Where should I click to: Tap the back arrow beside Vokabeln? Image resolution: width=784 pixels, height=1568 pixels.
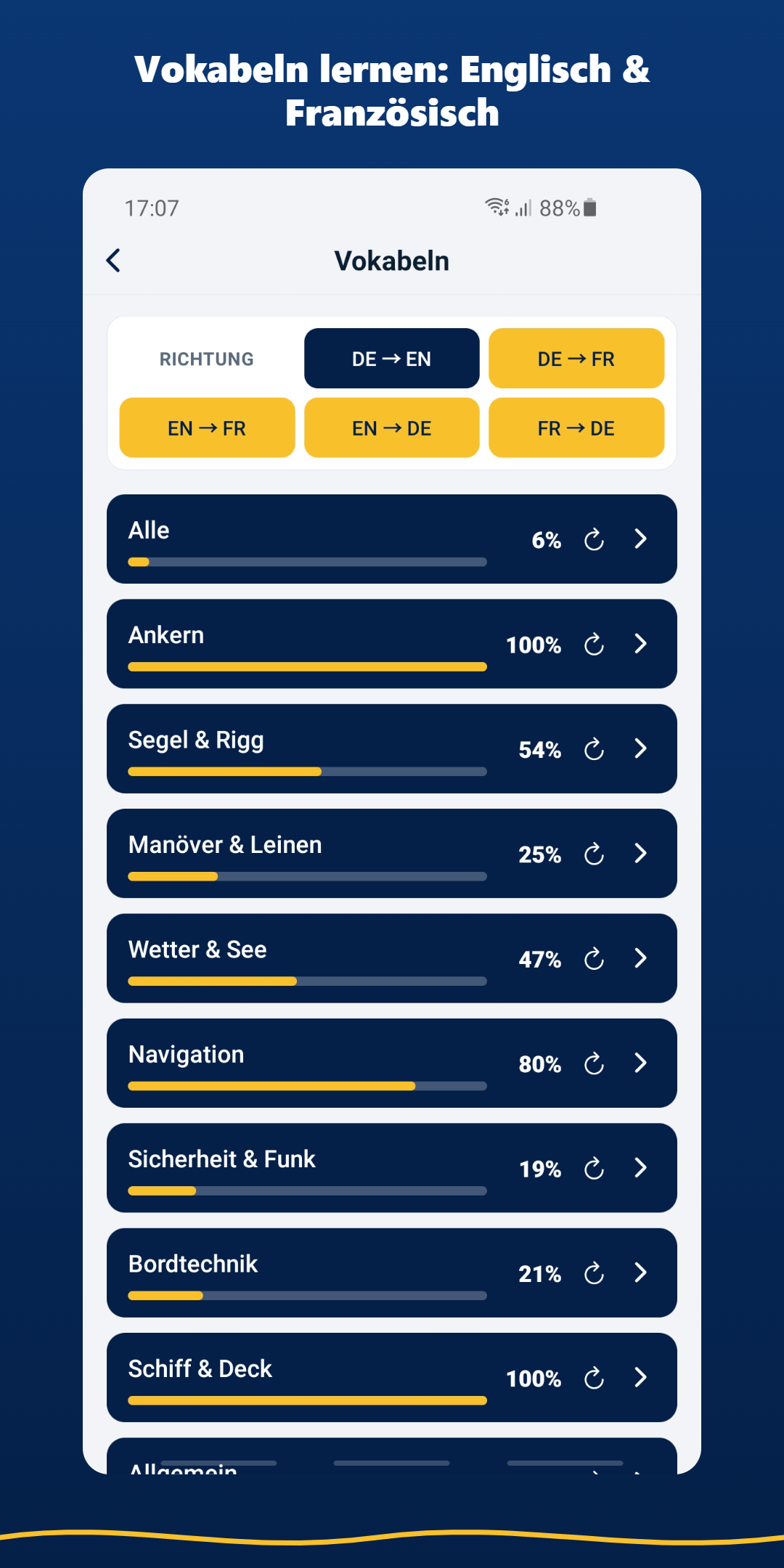[113, 261]
